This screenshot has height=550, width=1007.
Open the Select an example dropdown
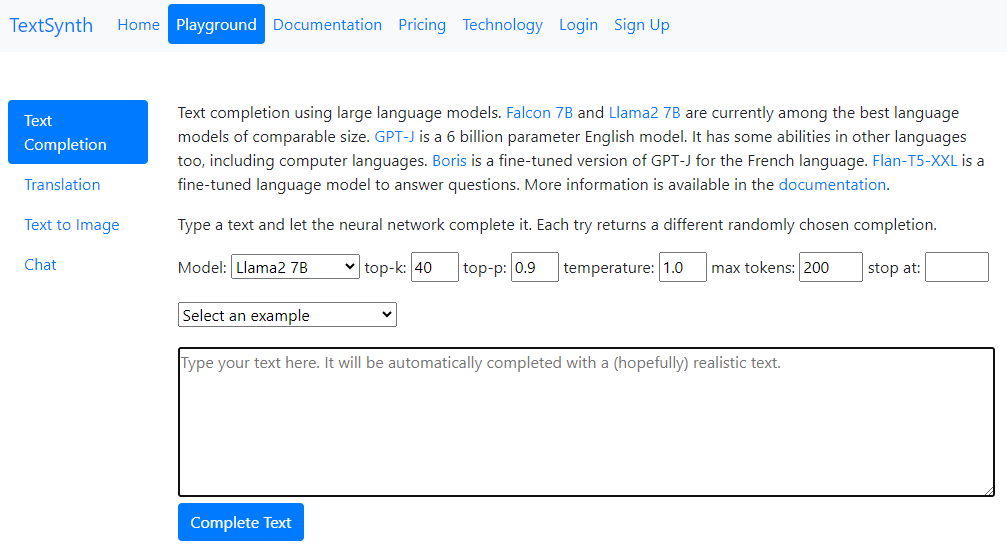287,315
